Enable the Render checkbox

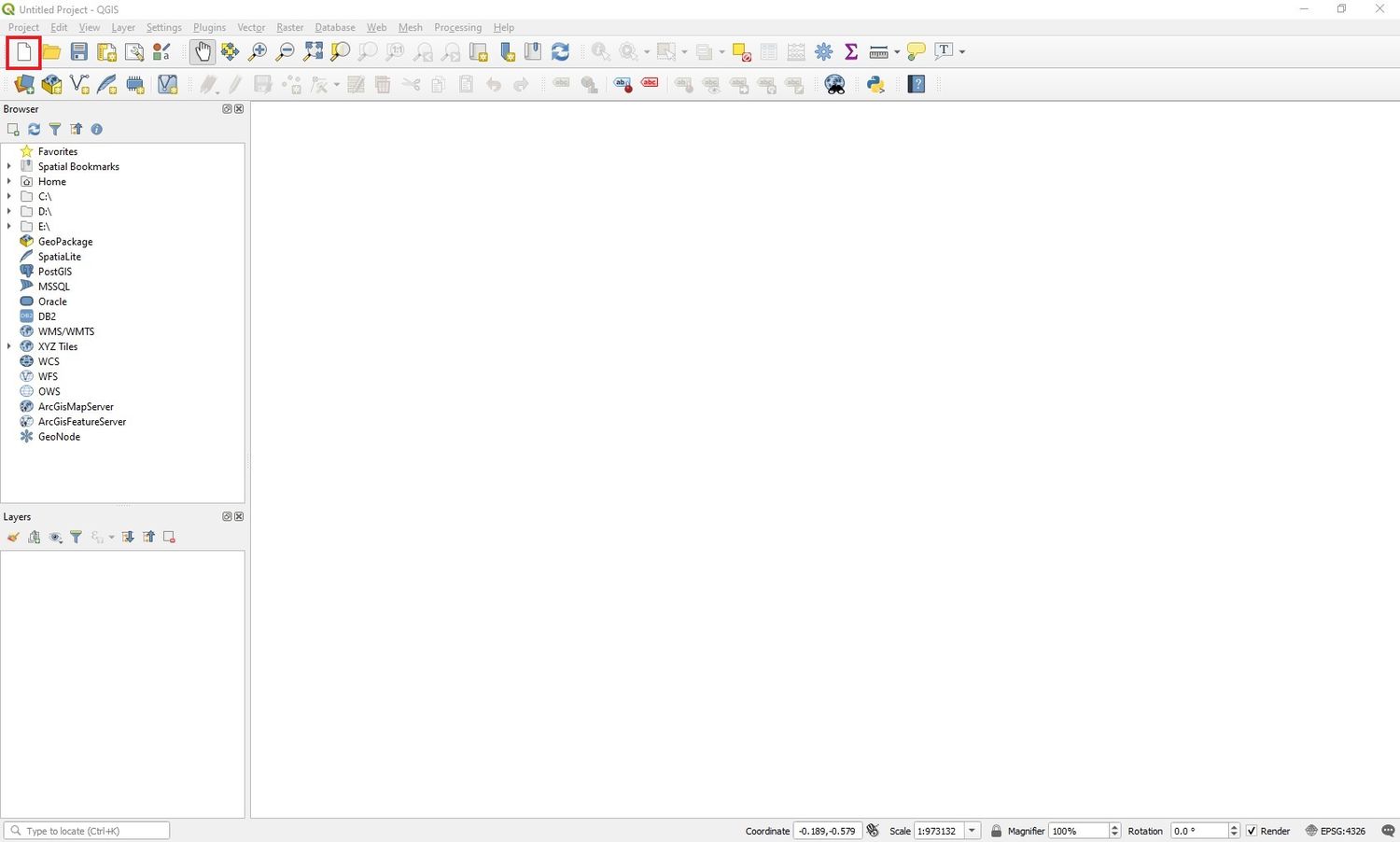(x=1251, y=830)
